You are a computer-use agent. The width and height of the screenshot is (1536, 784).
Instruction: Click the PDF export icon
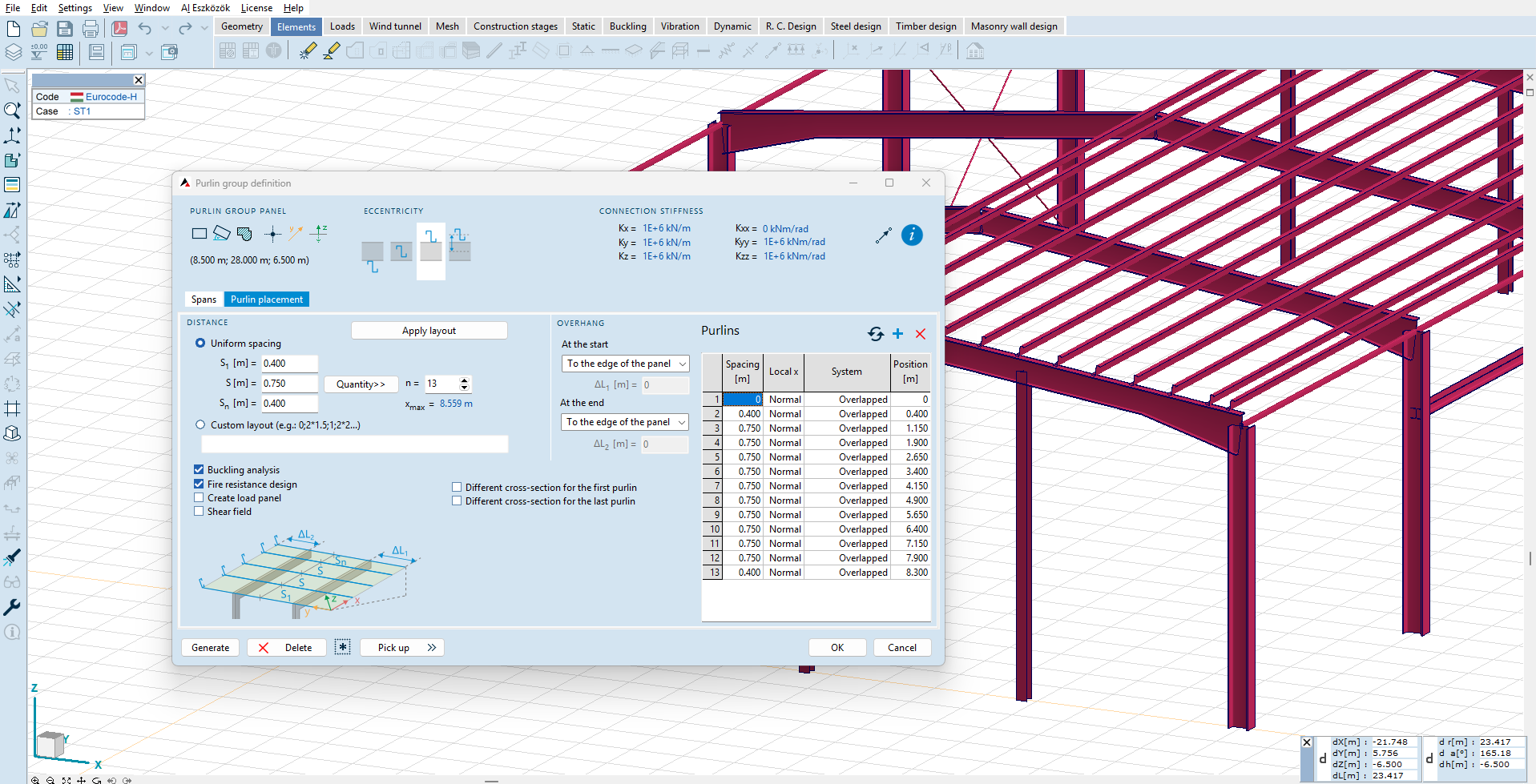click(x=120, y=29)
